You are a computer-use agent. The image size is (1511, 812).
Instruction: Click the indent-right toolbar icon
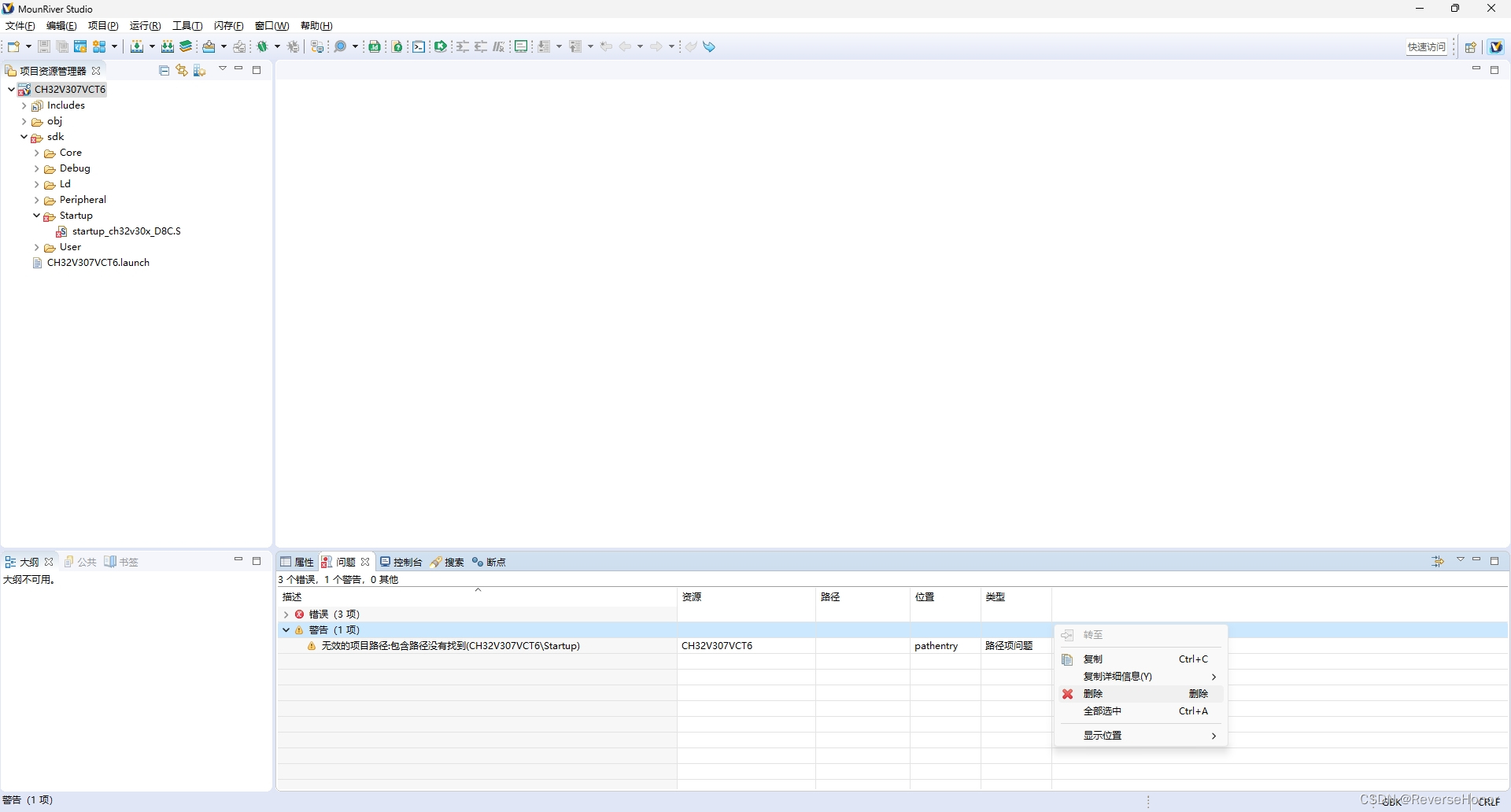pos(463,46)
